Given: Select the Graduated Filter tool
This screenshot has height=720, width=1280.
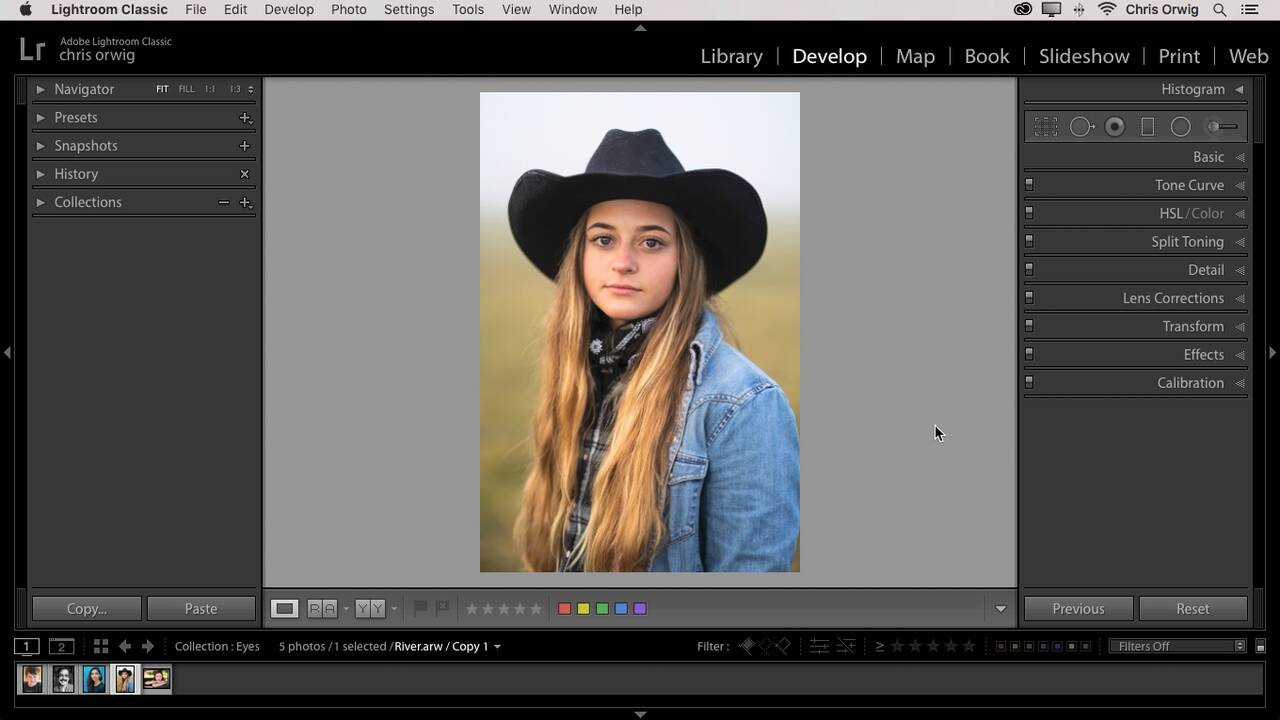Looking at the screenshot, I should [x=1148, y=127].
